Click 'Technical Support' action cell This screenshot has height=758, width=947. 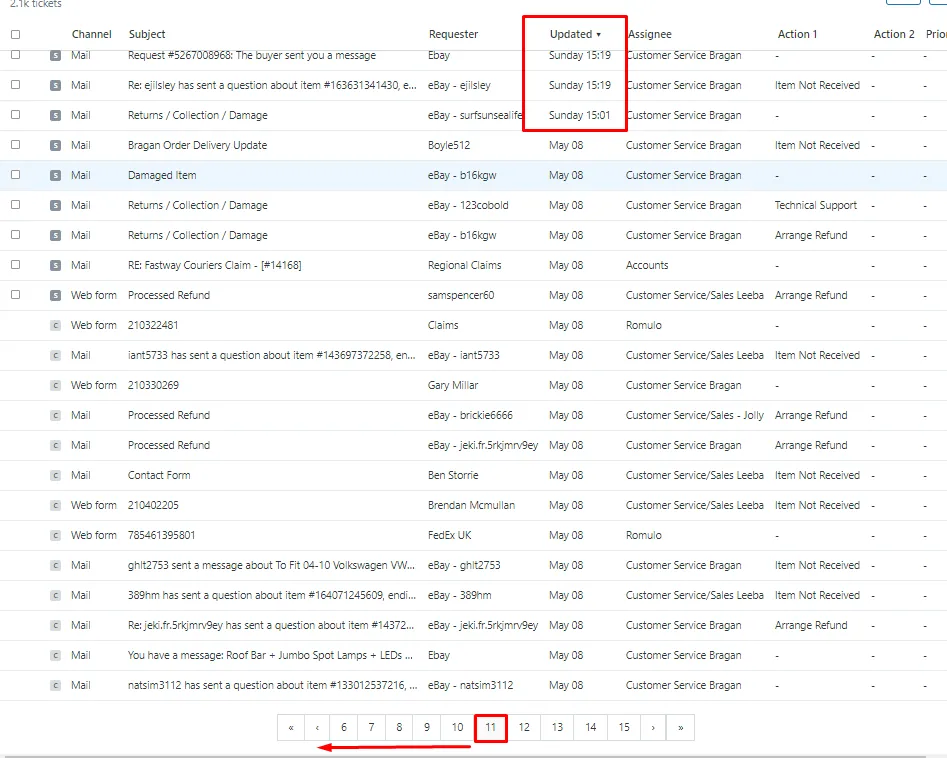(816, 205)
